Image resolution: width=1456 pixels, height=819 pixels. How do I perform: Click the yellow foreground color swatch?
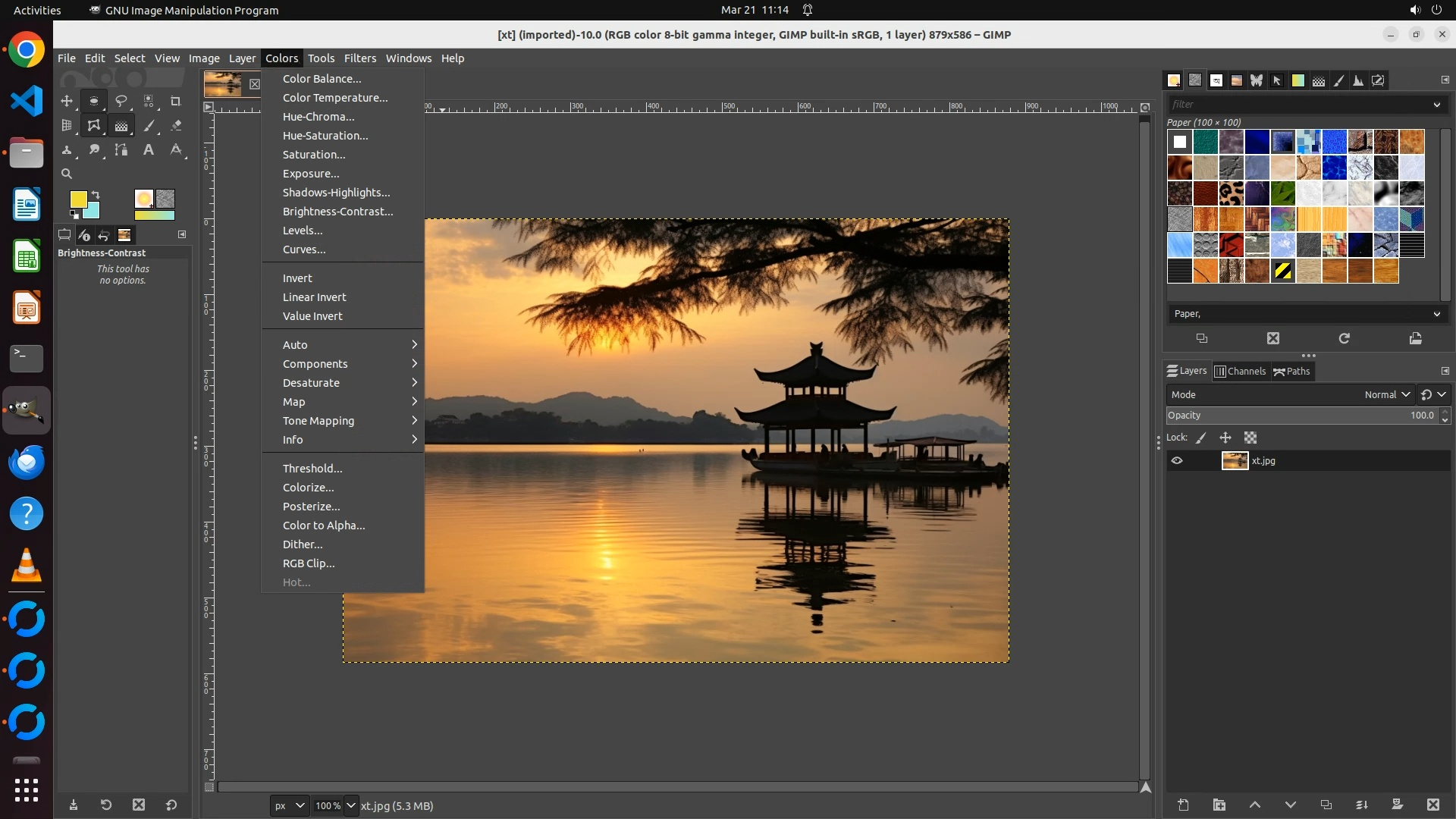78,199
